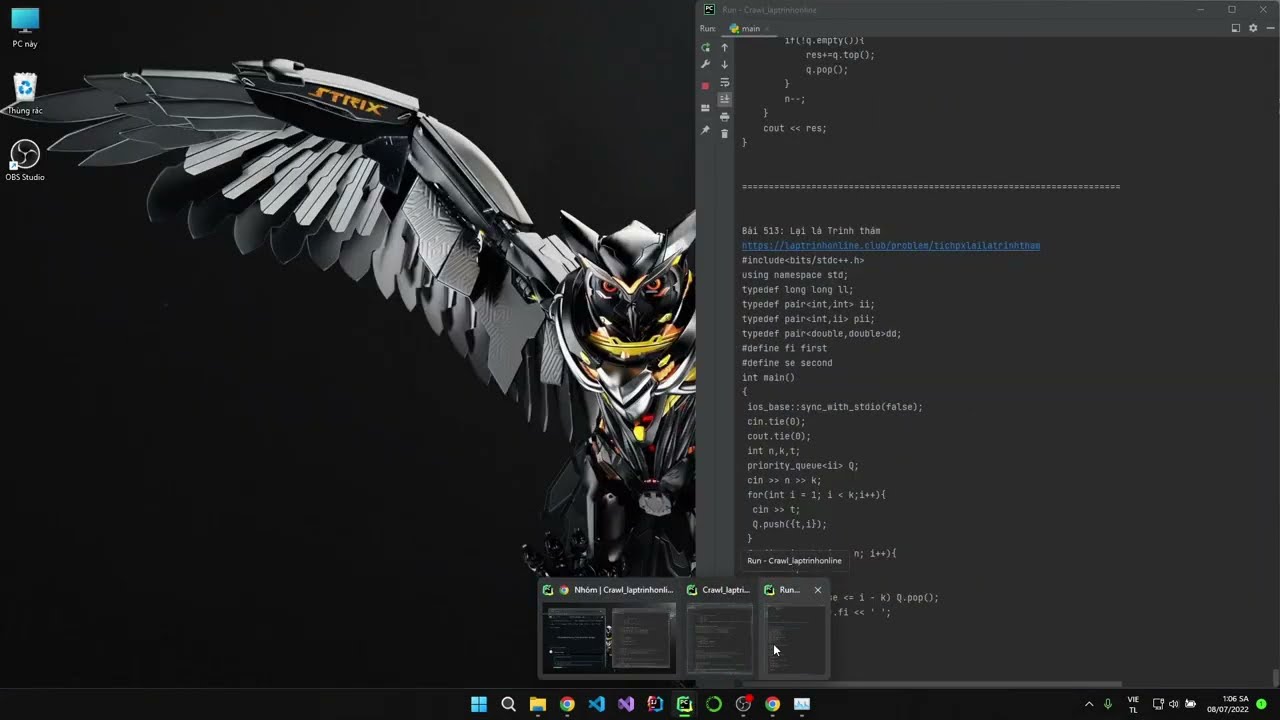Screen dimensions: 1280x720
Task: Open battery status tray icon
Action: click(x=1190, y=704)
